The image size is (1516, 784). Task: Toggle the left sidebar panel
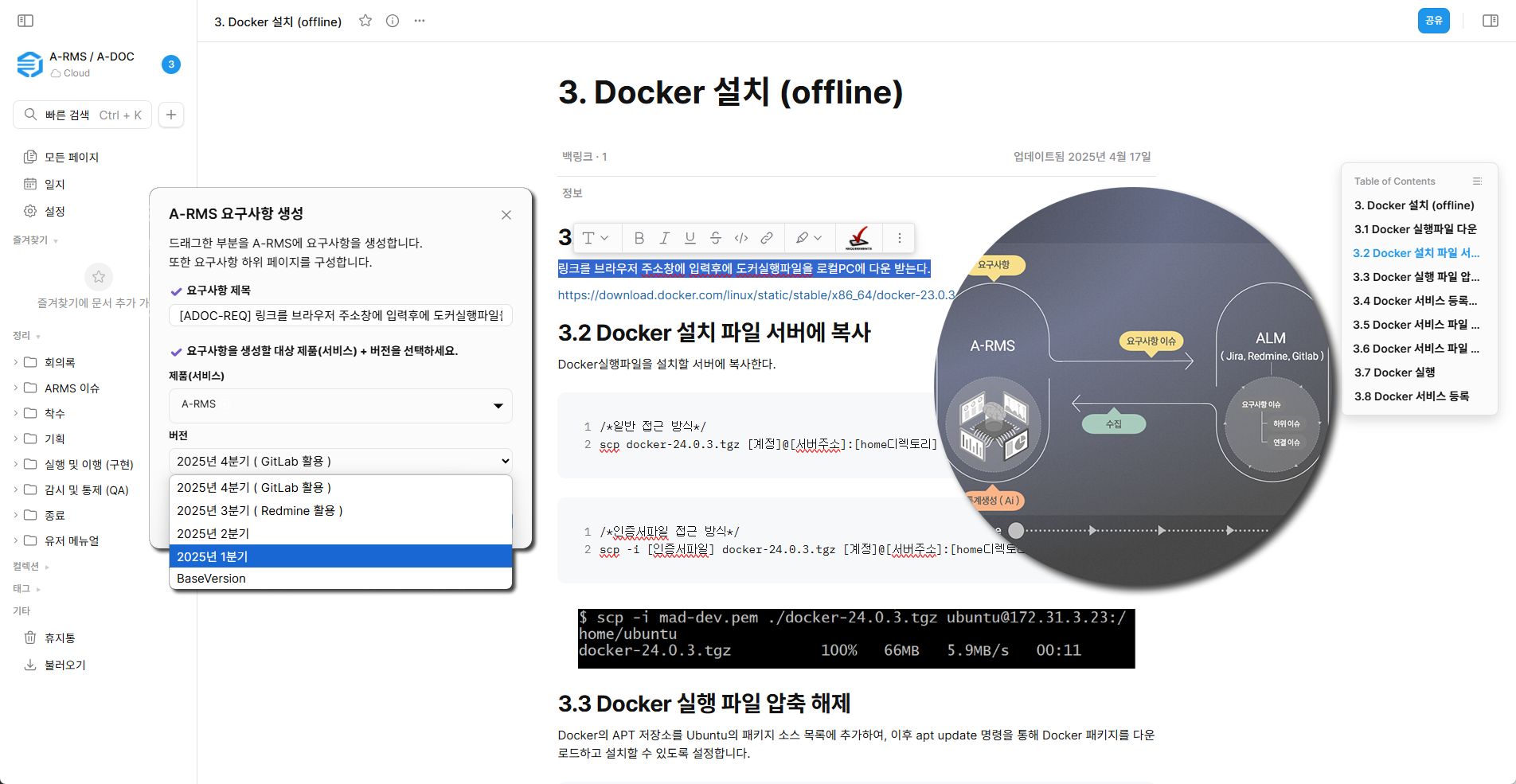coord(25,21)
